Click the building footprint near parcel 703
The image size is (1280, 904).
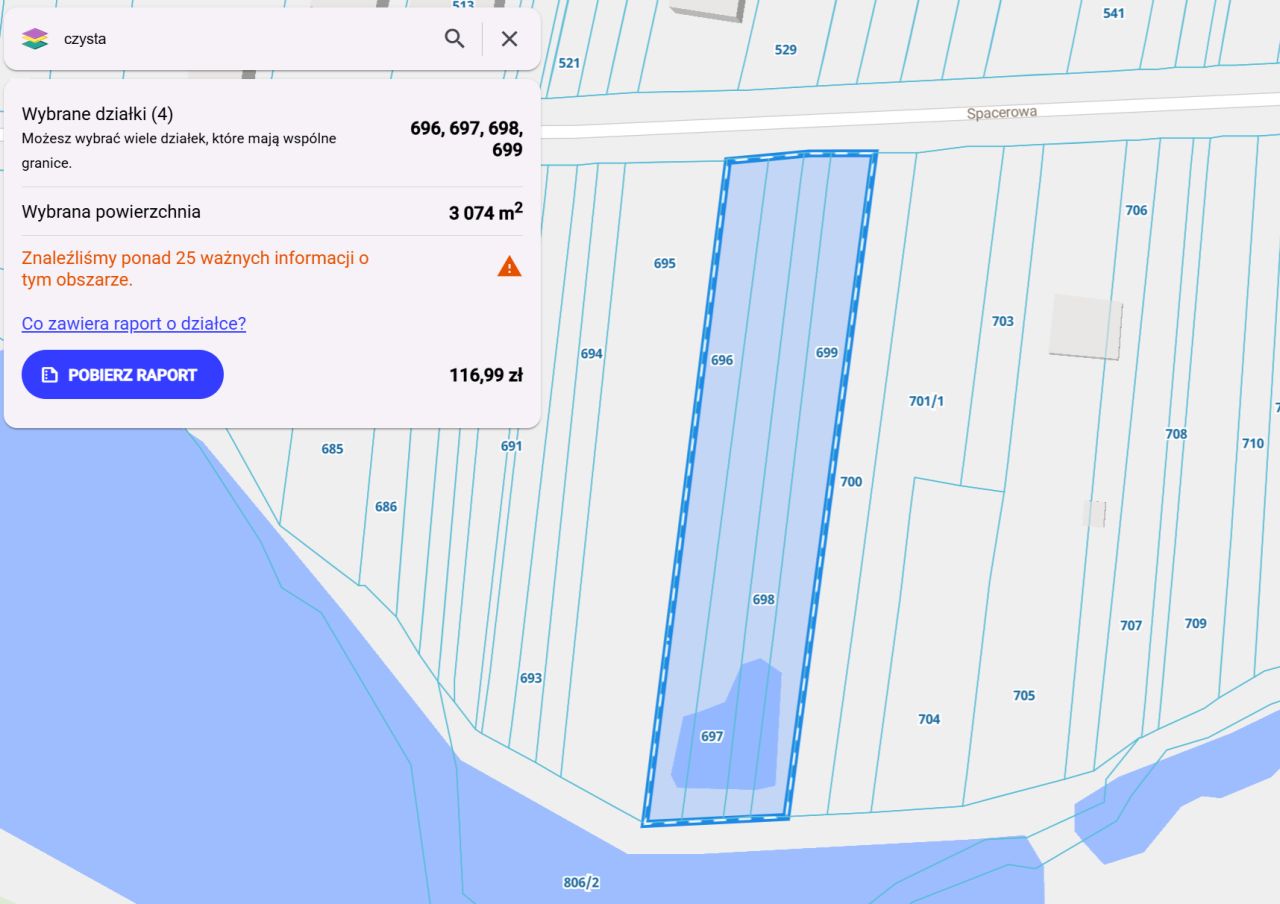tap(1085, 326)
